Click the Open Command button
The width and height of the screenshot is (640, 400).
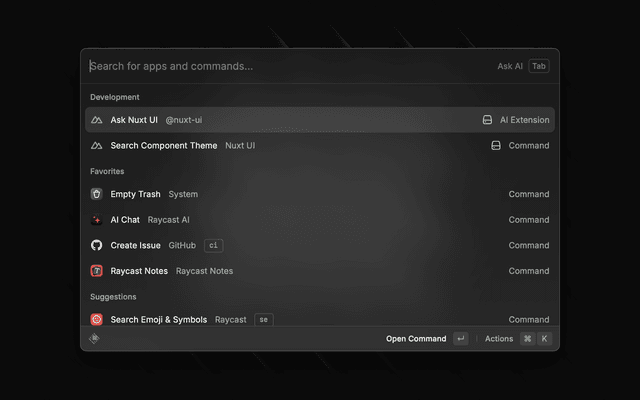click(x=416, y=339)
